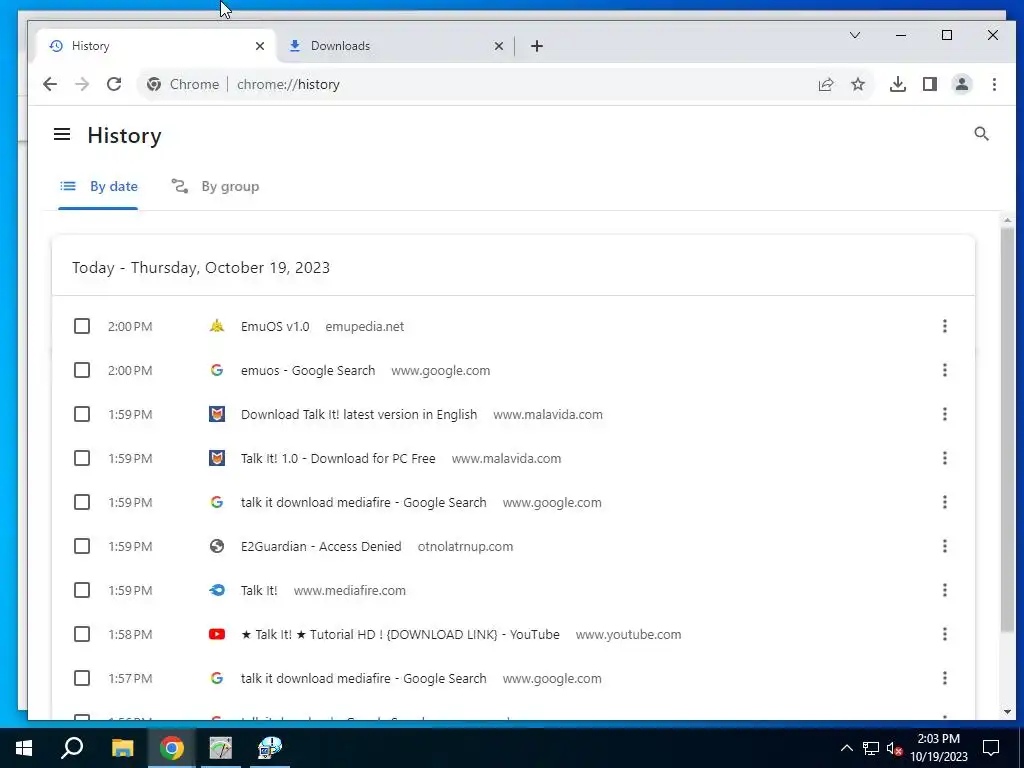Click the share this page icon

point(825,84)
